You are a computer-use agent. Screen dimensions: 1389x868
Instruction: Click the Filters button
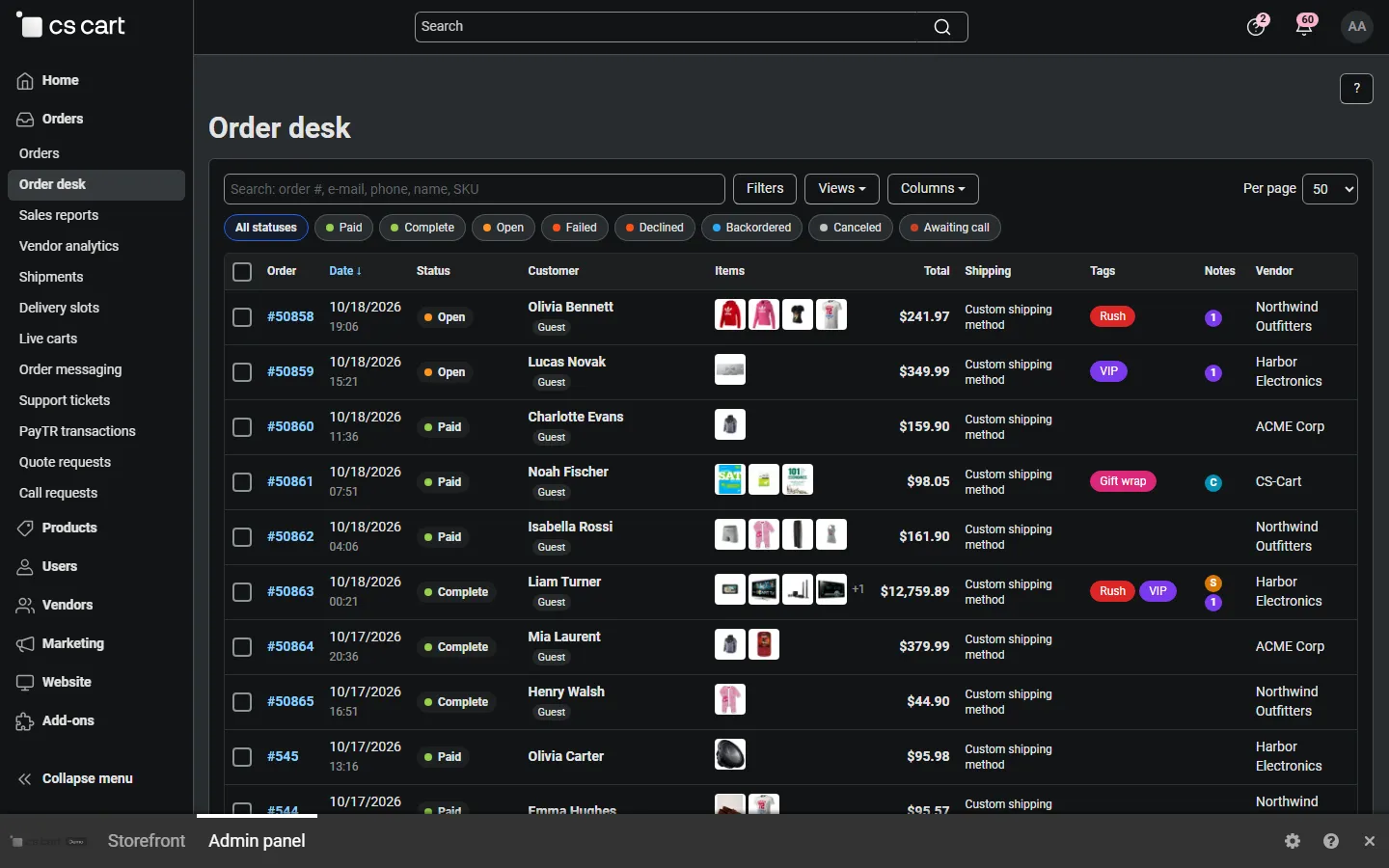point(765,189)
